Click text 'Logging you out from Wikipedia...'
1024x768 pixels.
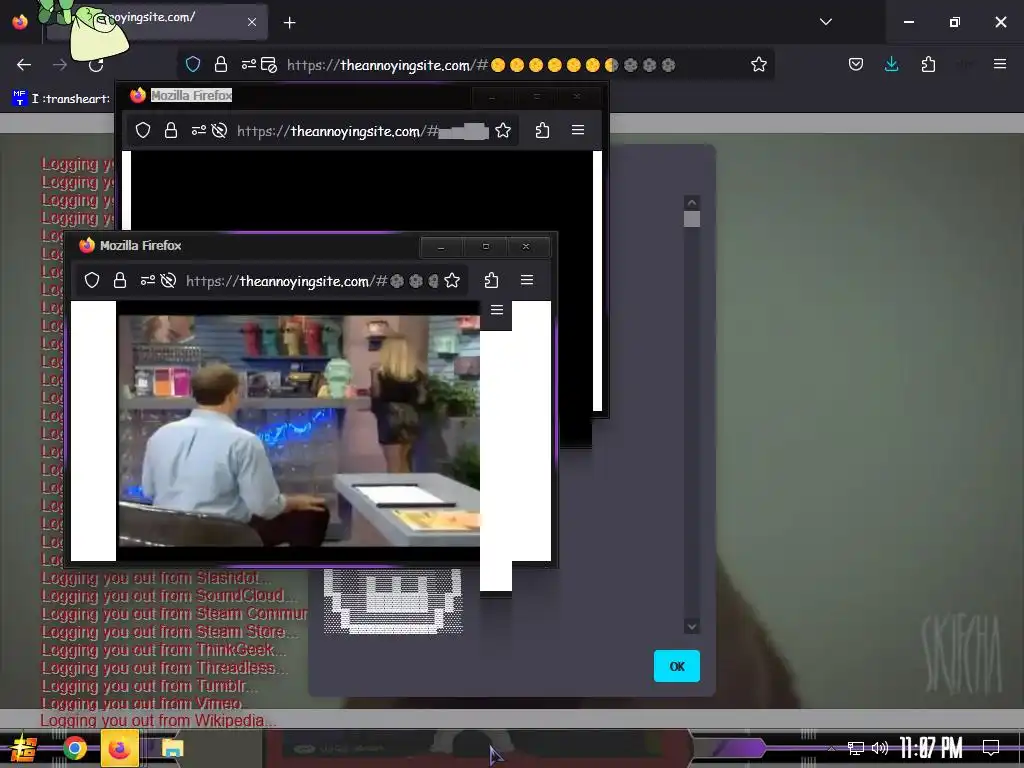pos(159,720)
